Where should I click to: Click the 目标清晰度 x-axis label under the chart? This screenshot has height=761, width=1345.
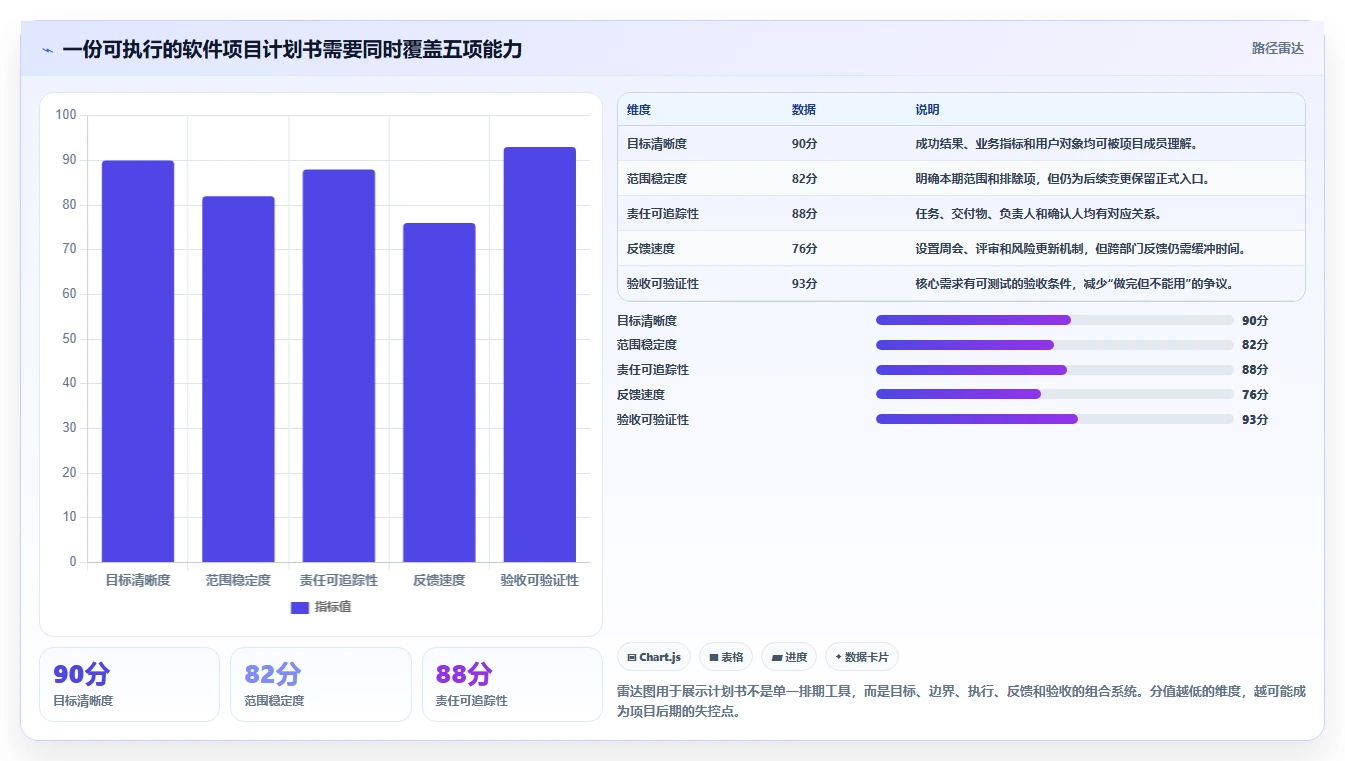(138, 580)
